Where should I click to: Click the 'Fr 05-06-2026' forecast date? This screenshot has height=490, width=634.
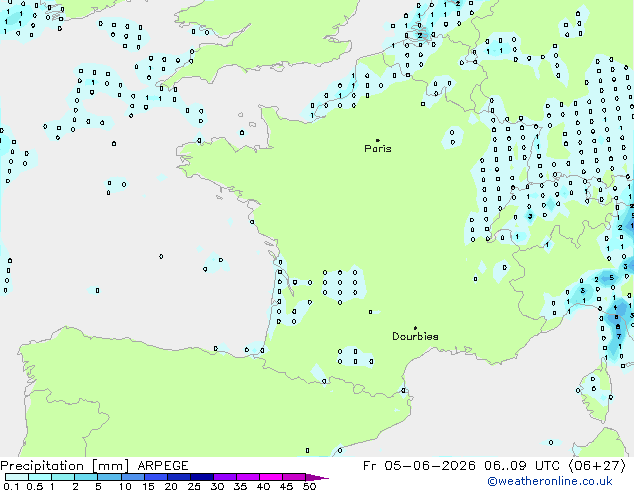[x=419, y=466]
